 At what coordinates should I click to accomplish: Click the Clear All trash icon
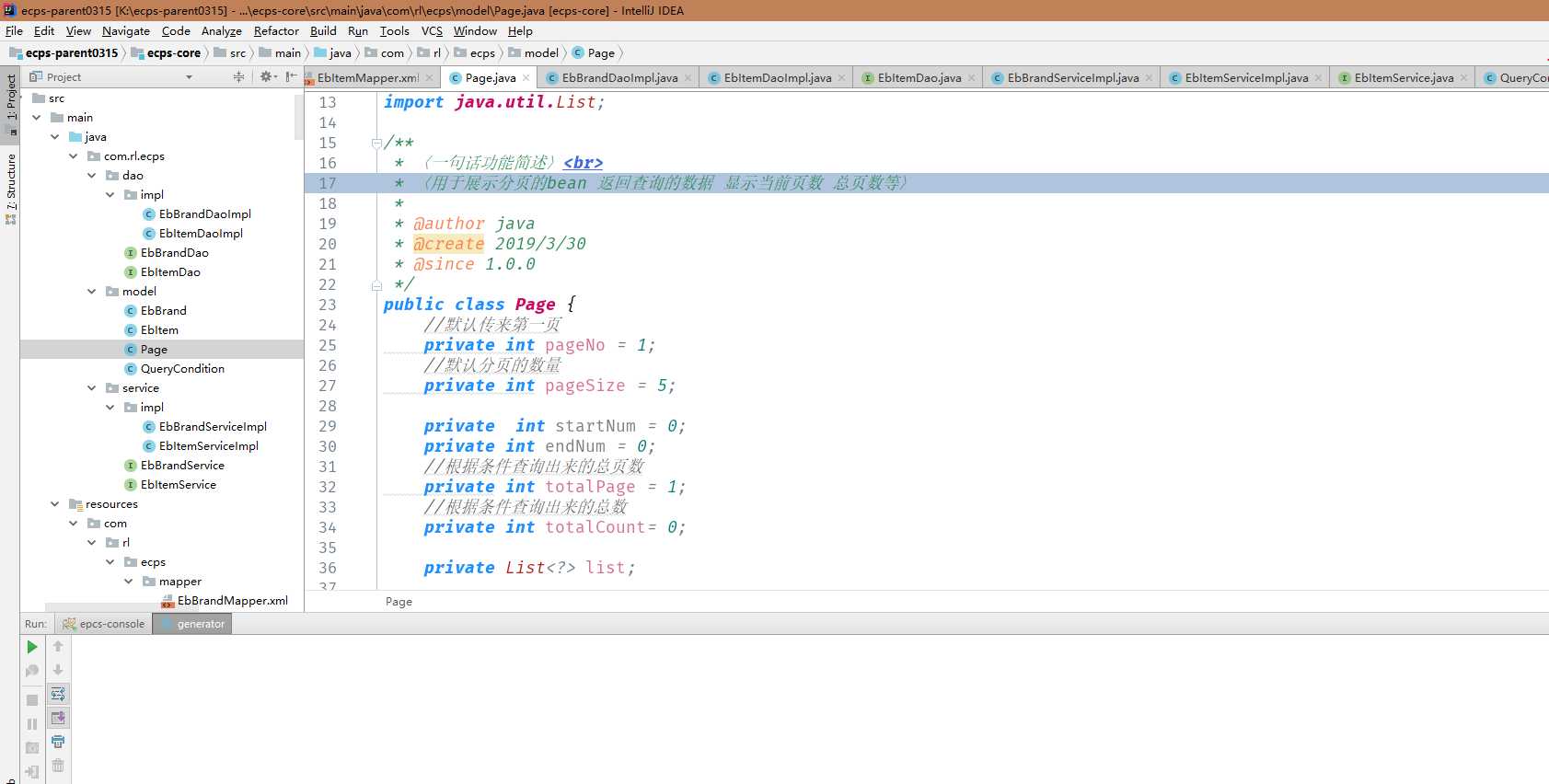(x=58, y=766)
